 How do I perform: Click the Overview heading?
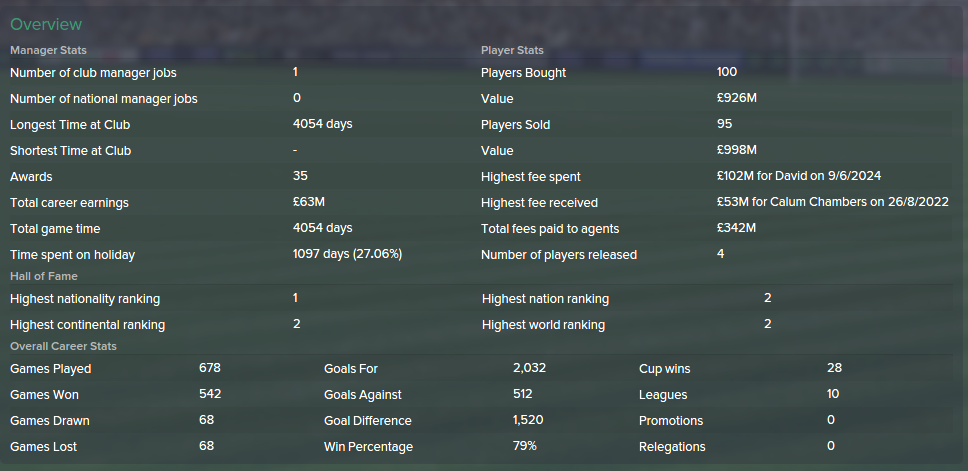click(46, 24)
